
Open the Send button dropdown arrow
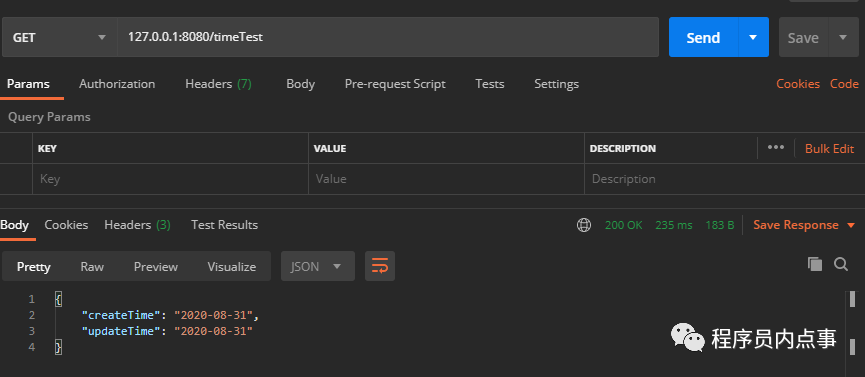[754, 37]
